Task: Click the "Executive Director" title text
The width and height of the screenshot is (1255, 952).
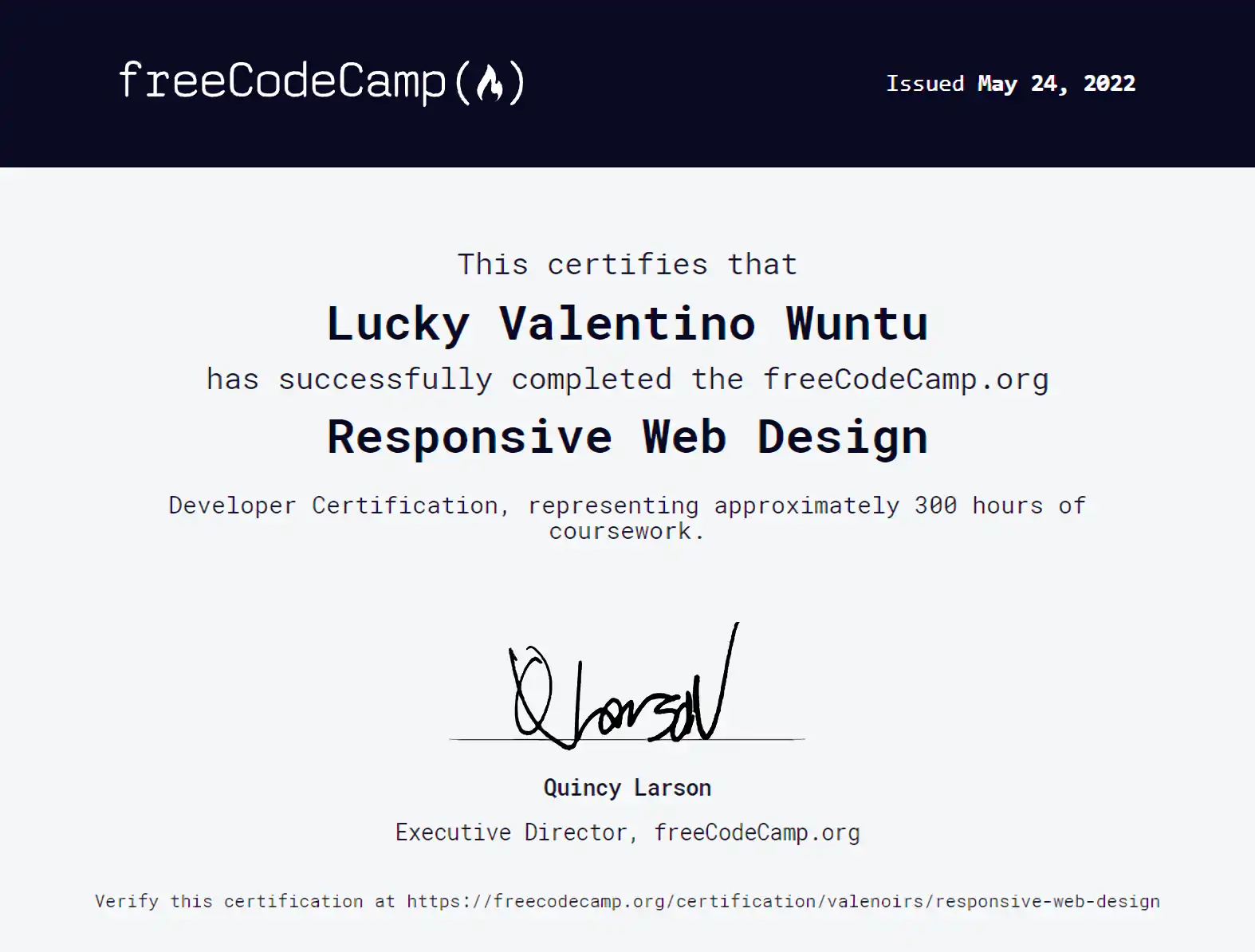Action: click(x=511, y=832)
